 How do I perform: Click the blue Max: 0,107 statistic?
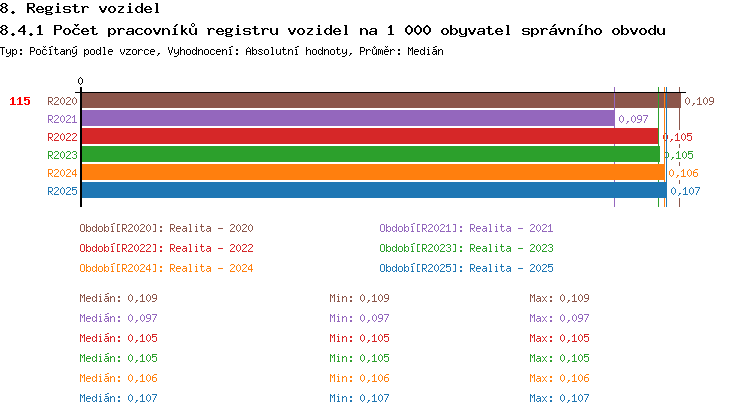[560, 398]
